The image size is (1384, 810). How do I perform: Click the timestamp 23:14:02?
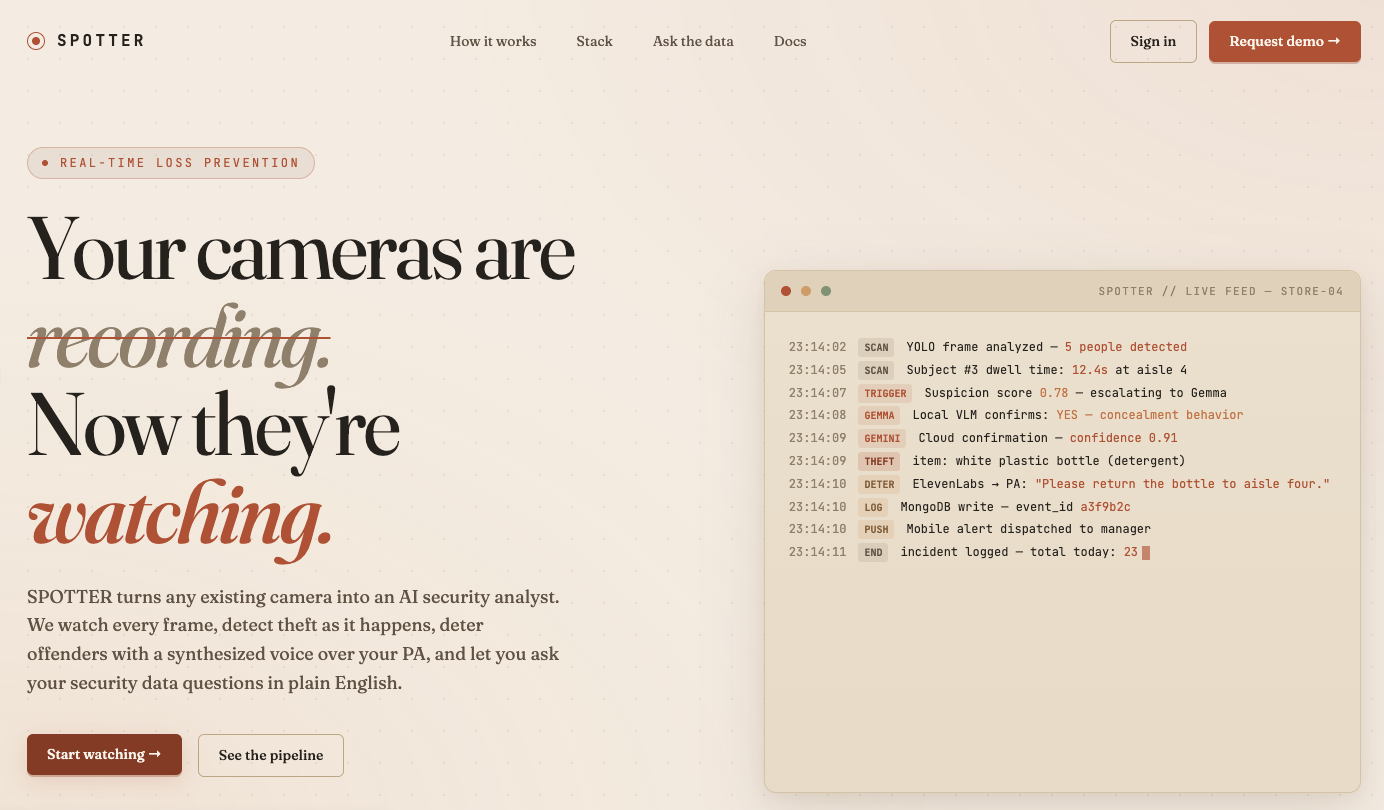pyautogui.click(x=817, y=347)
